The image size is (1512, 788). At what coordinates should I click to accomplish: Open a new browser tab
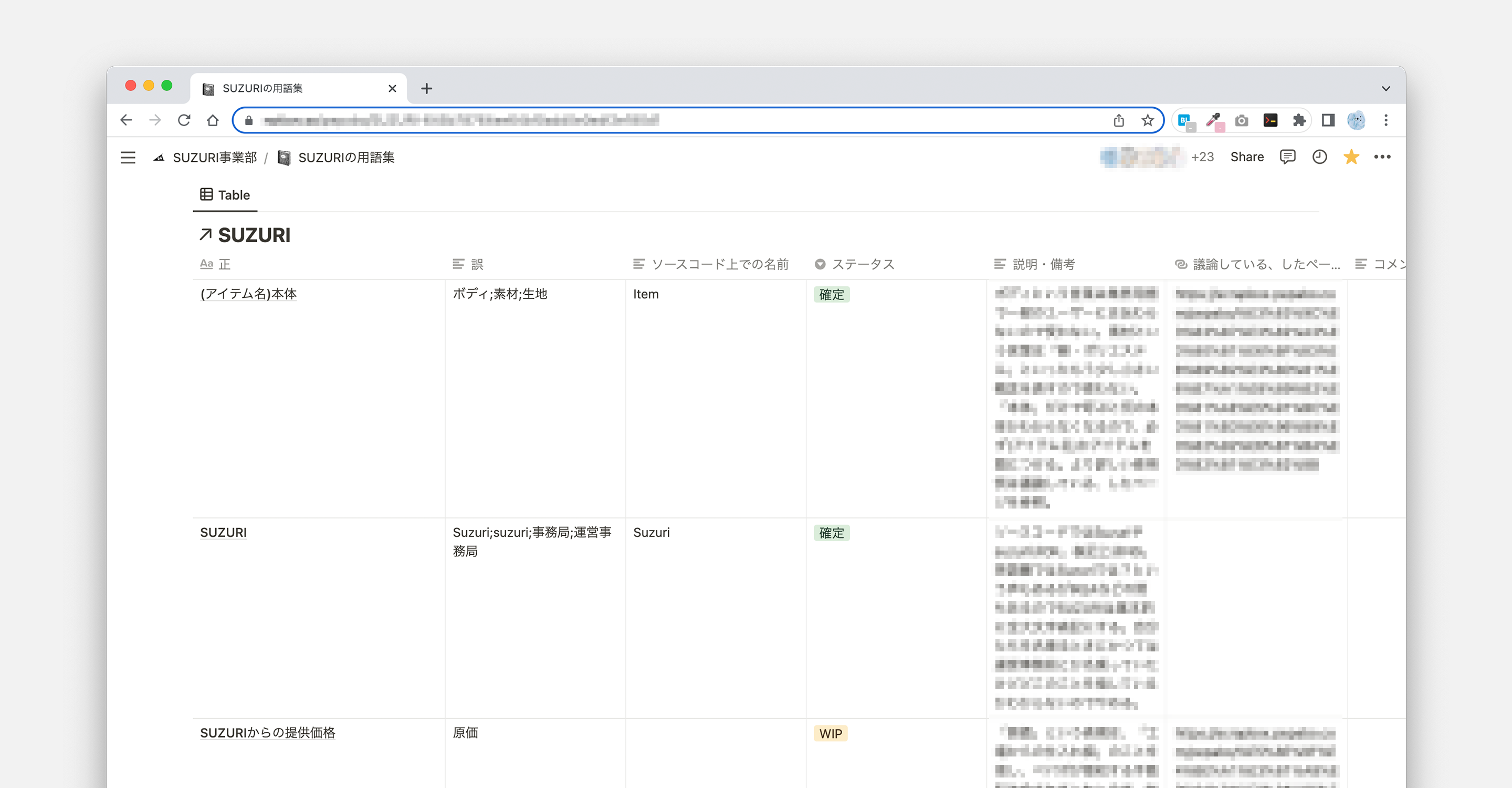(427, 89)
